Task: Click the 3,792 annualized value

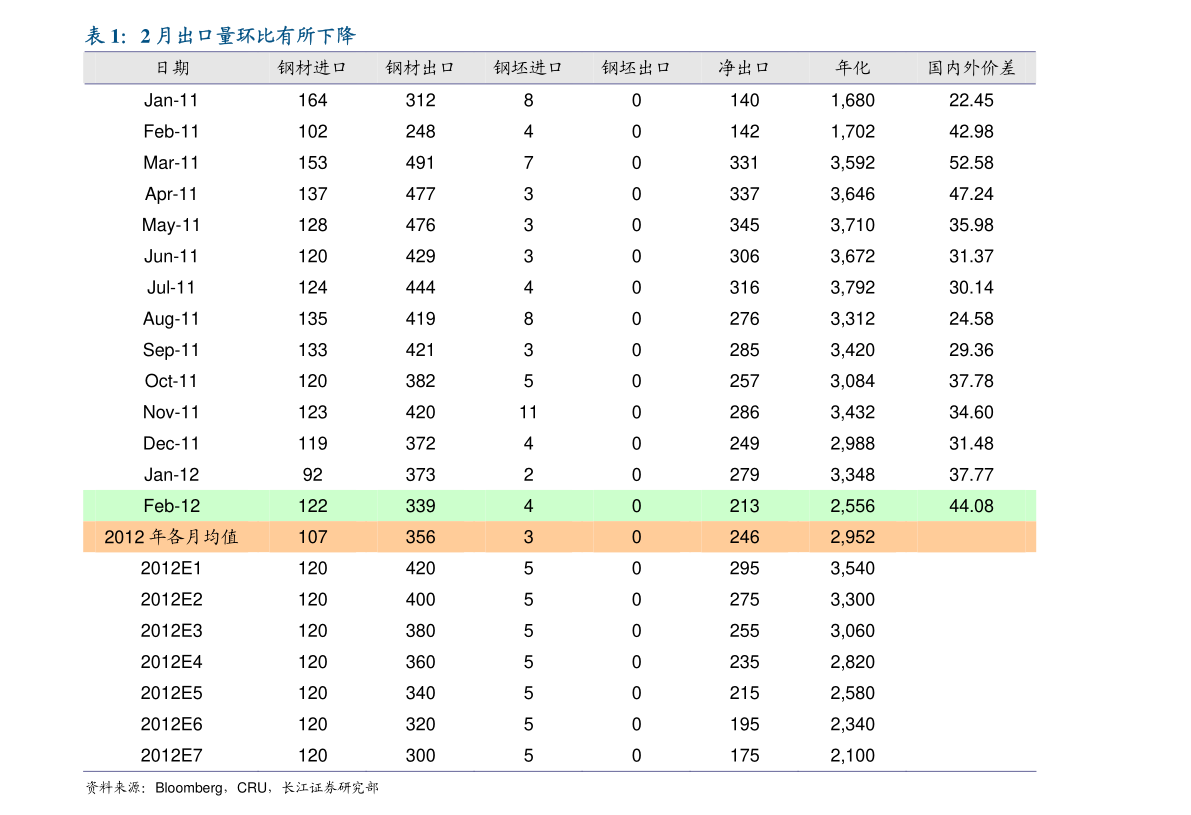Action: coord(853,288)
